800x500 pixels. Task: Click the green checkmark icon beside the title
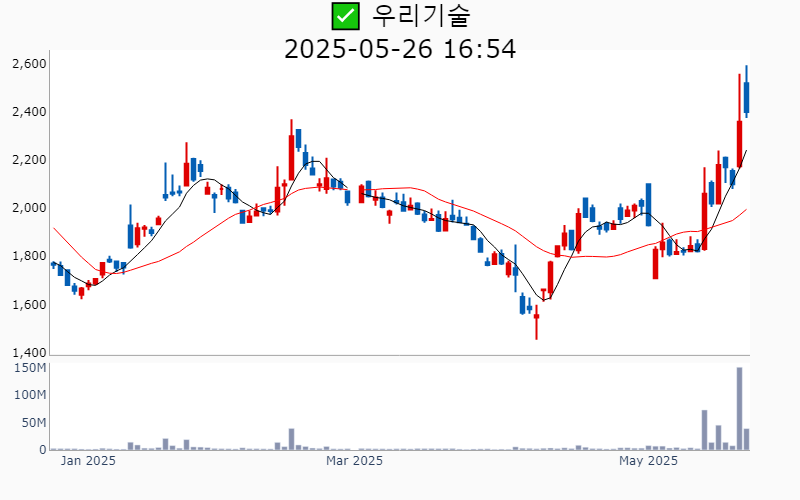345,16
